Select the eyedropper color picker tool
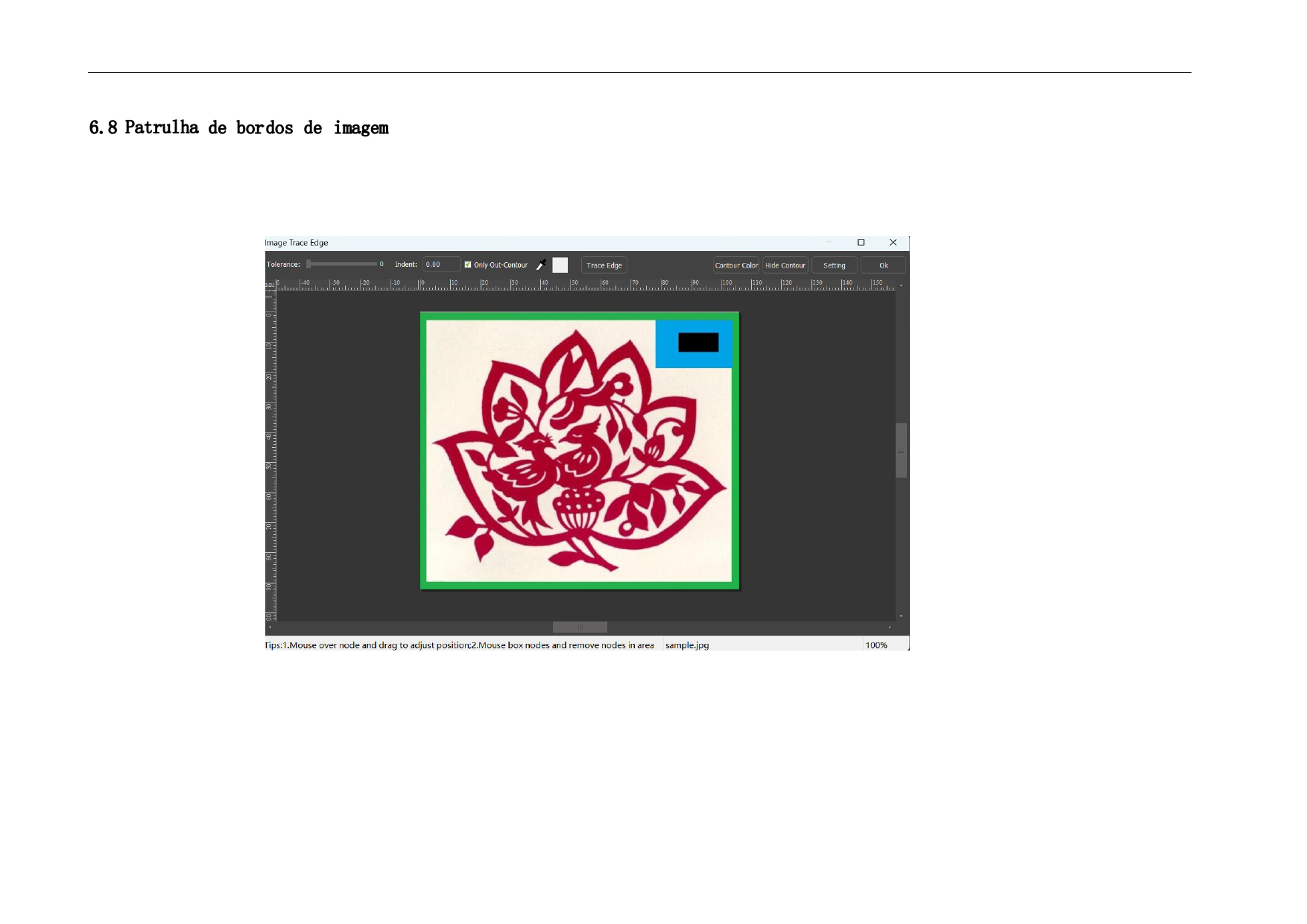The width and height of the screenshot is (1307, 924). pos(542,265)
